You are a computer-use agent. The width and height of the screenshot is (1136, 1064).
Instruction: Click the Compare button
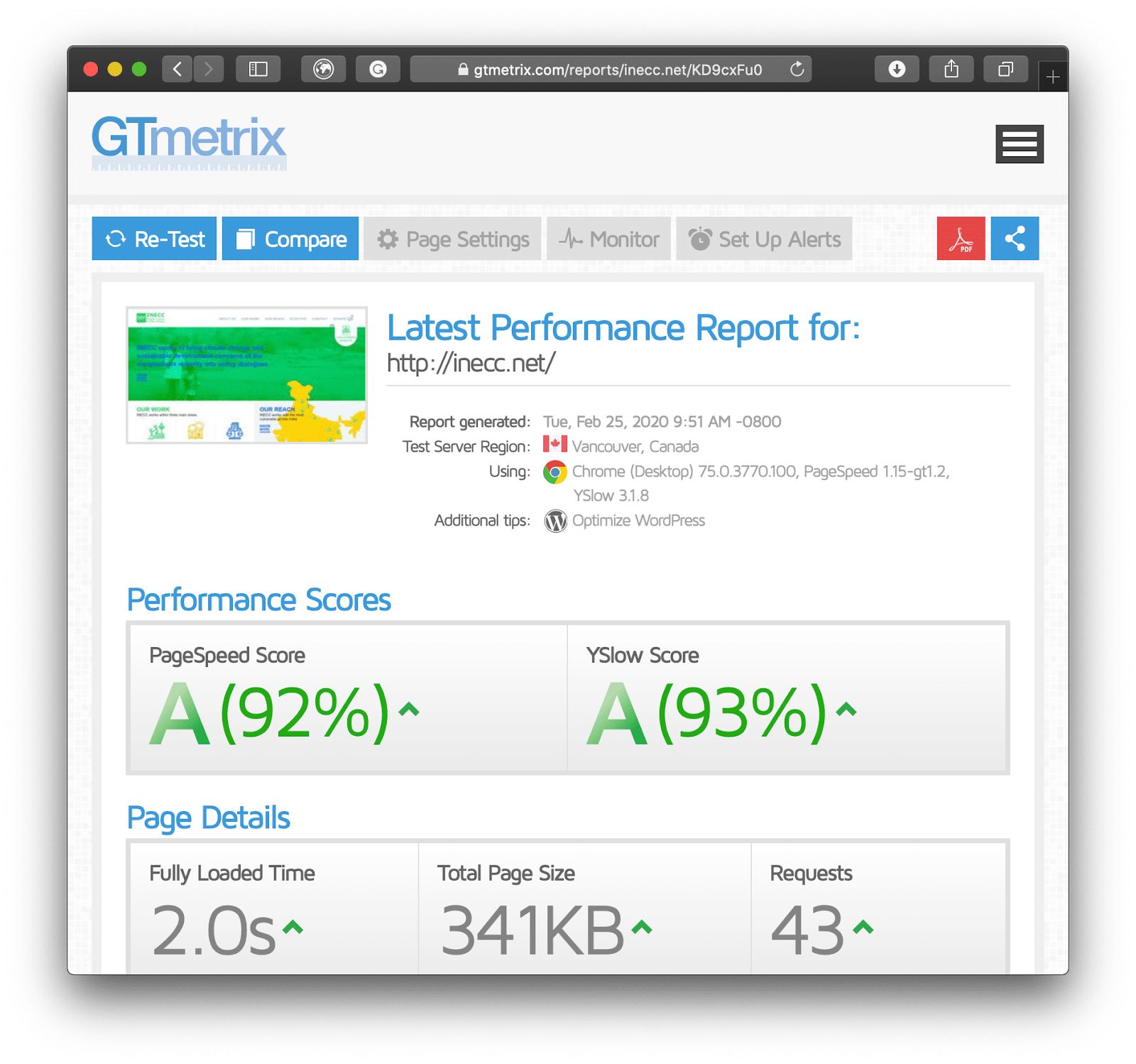[290, 239]
